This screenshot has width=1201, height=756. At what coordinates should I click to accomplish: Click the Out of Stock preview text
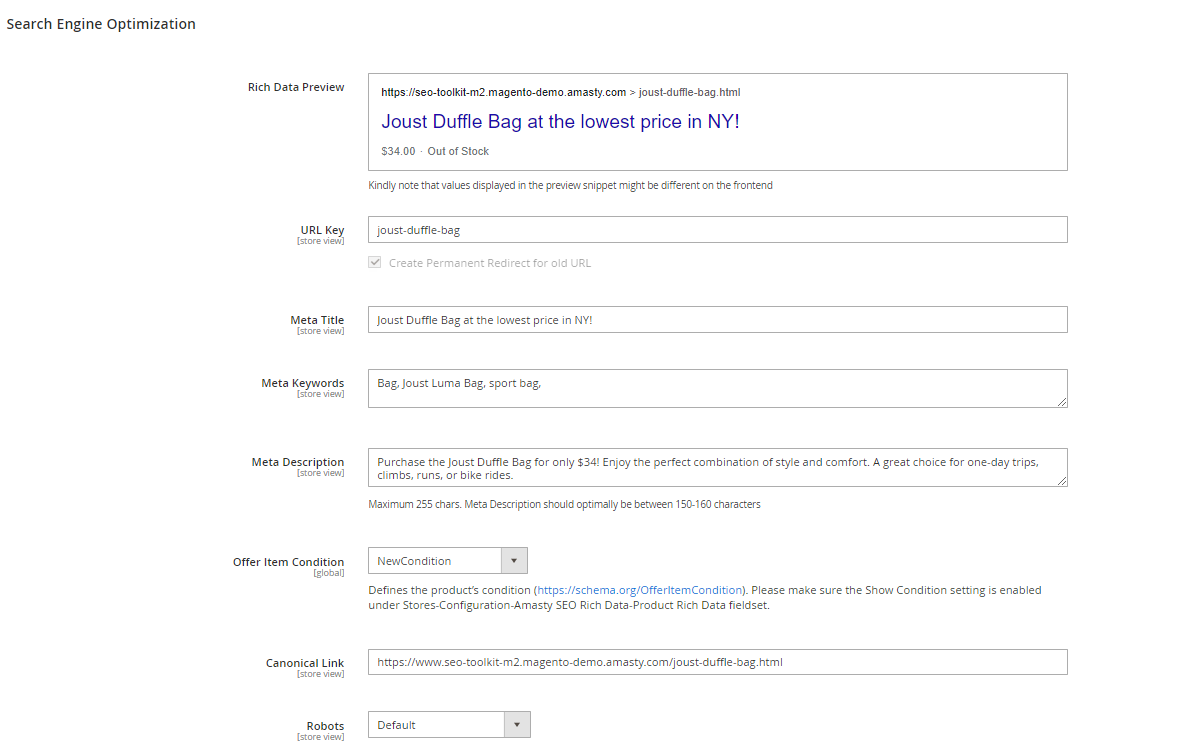pyautogui.click(x=458, y=150)
